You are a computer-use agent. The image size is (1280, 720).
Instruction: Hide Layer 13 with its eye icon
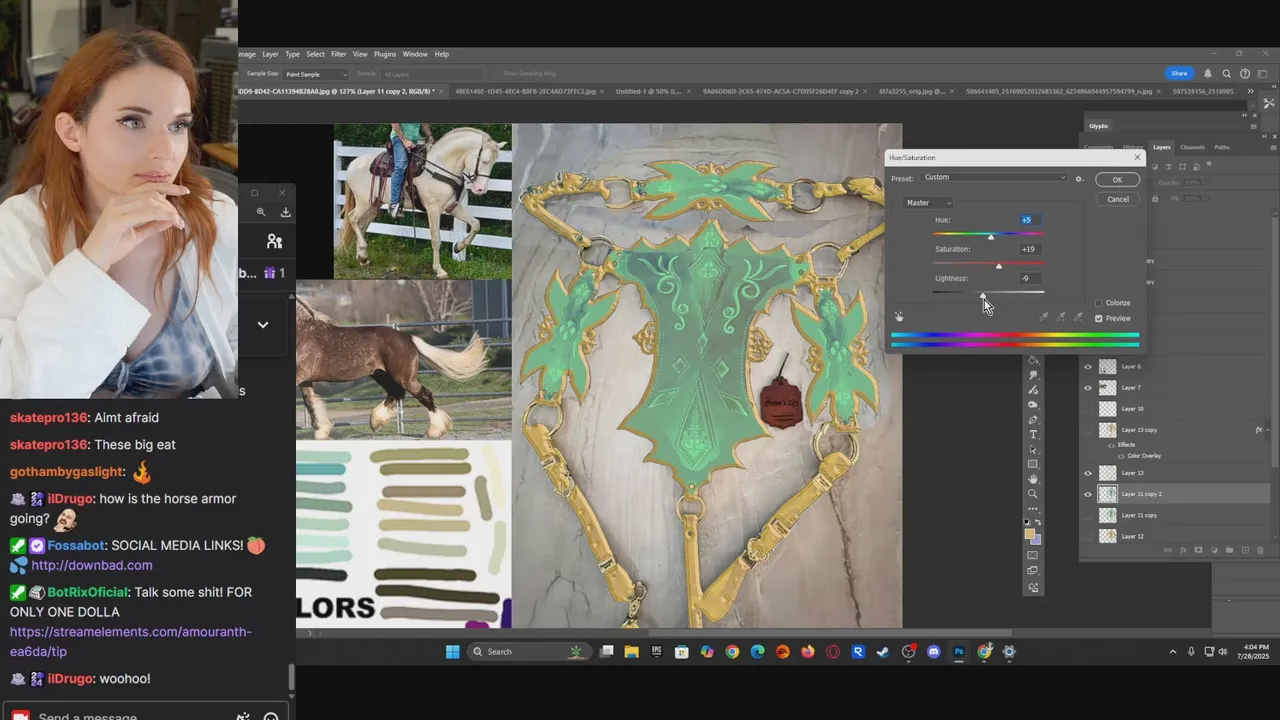tap(1088, 473)
